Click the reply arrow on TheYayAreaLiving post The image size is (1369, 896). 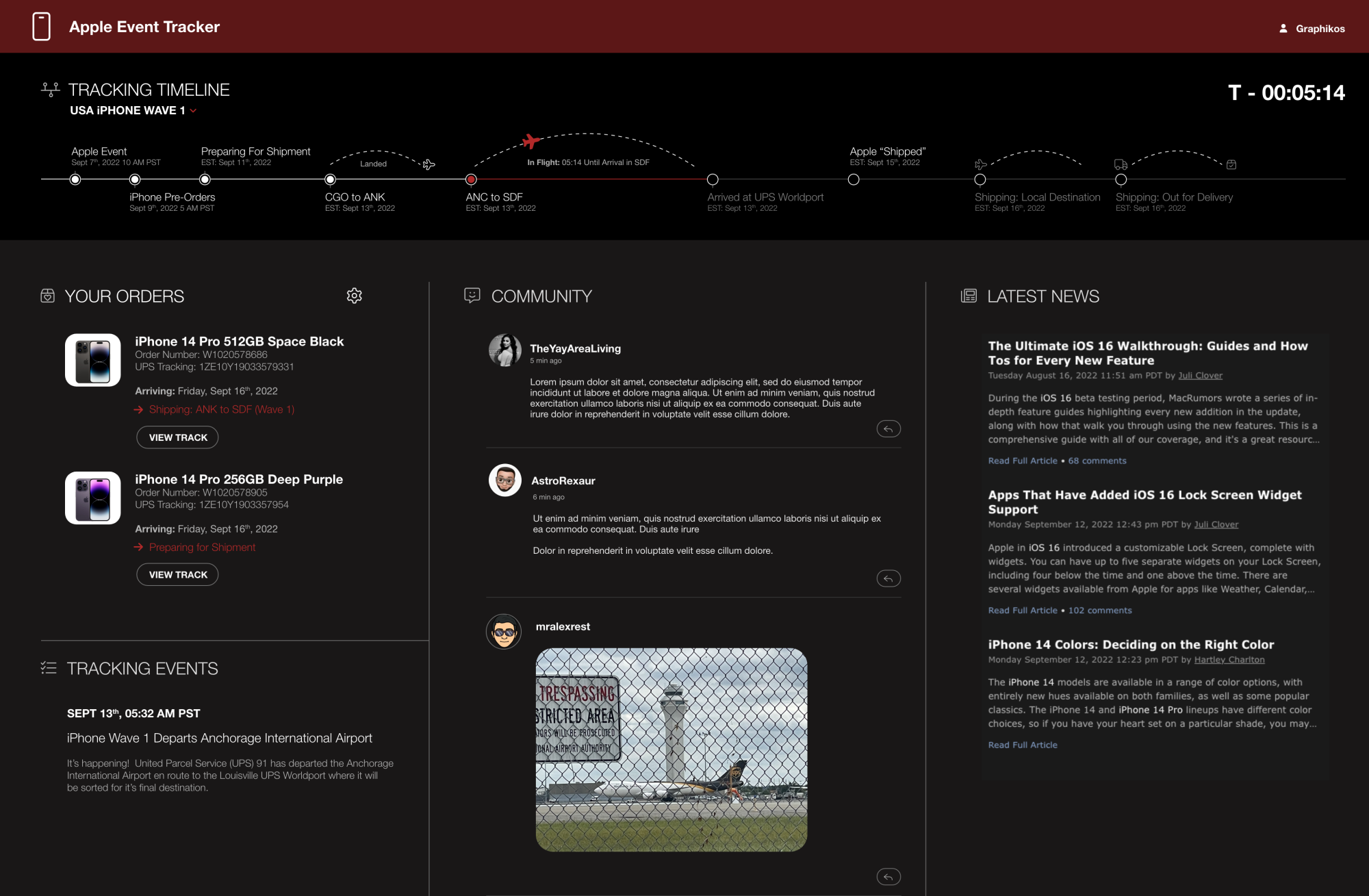click(888, 429)
